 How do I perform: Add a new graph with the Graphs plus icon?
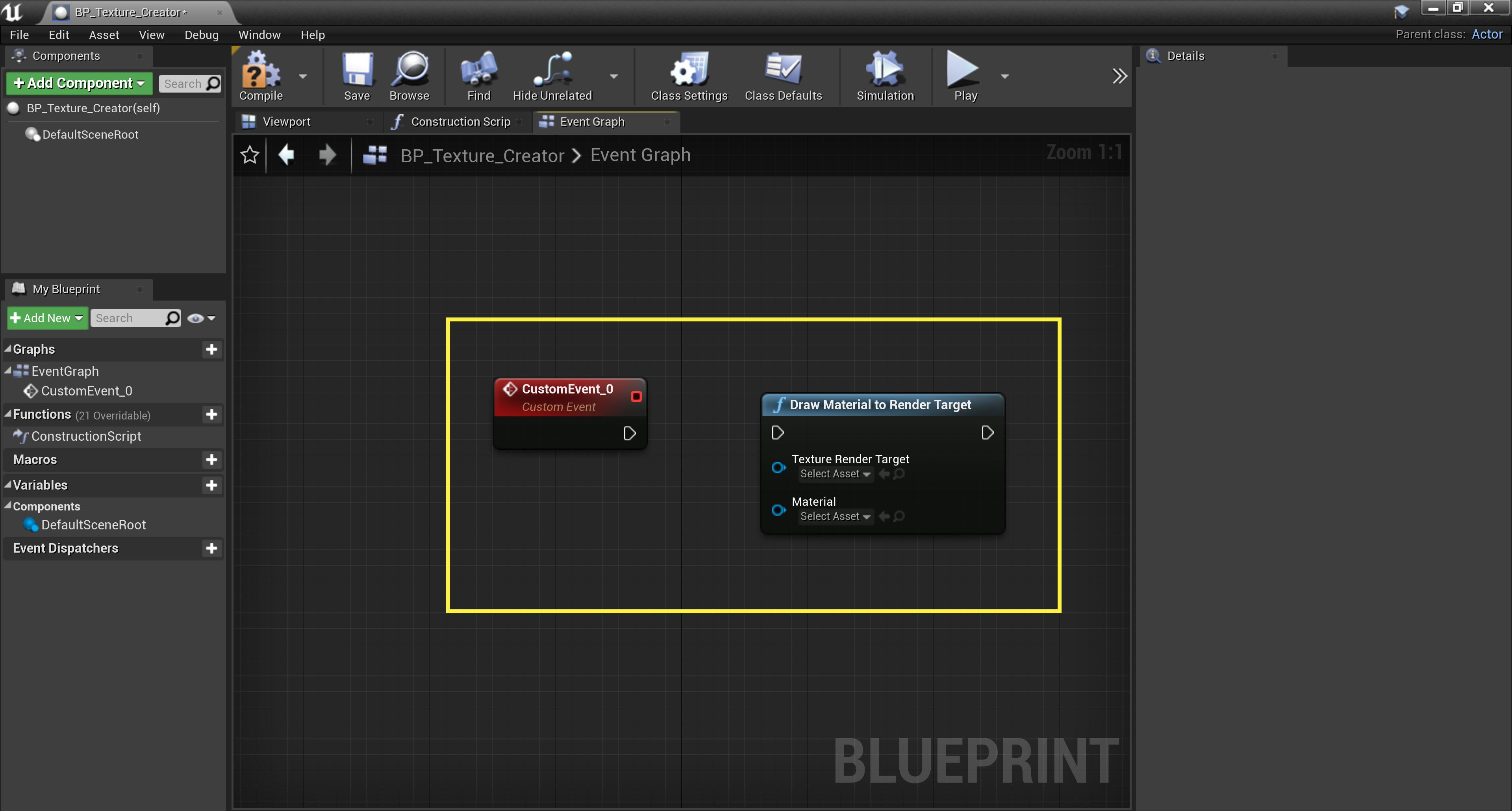212,349
